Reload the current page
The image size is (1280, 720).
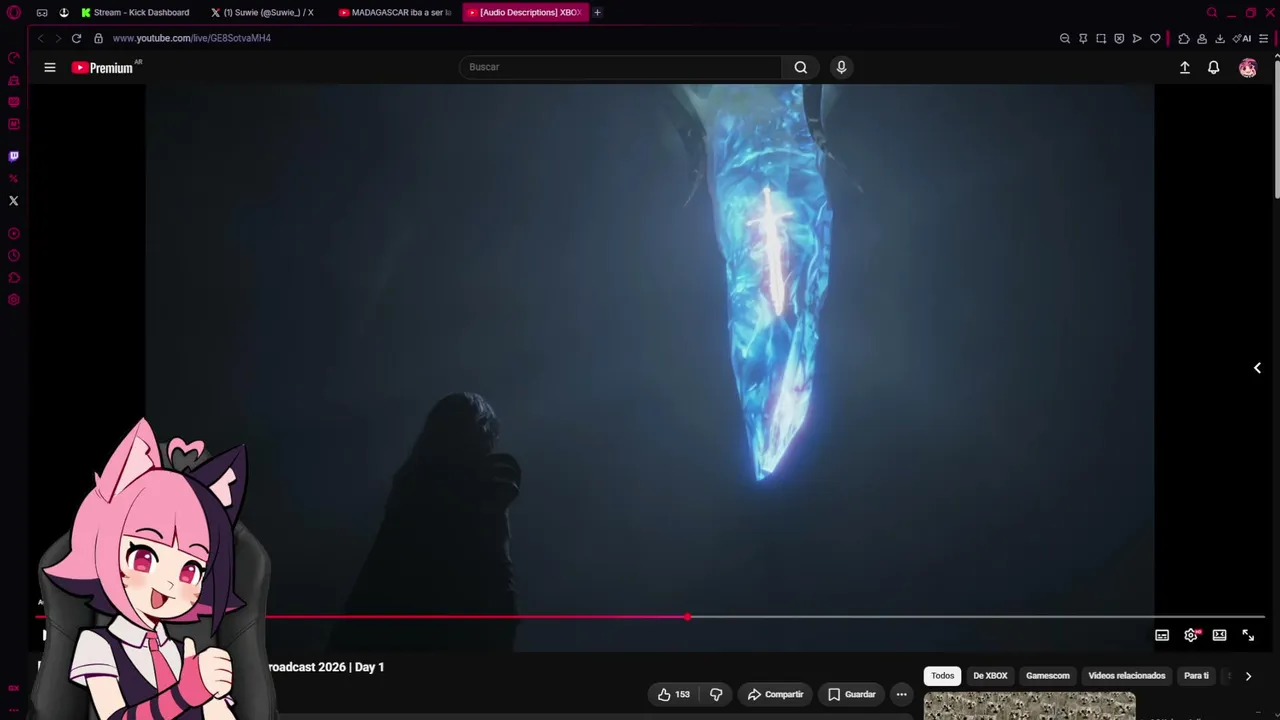(76, 38)
